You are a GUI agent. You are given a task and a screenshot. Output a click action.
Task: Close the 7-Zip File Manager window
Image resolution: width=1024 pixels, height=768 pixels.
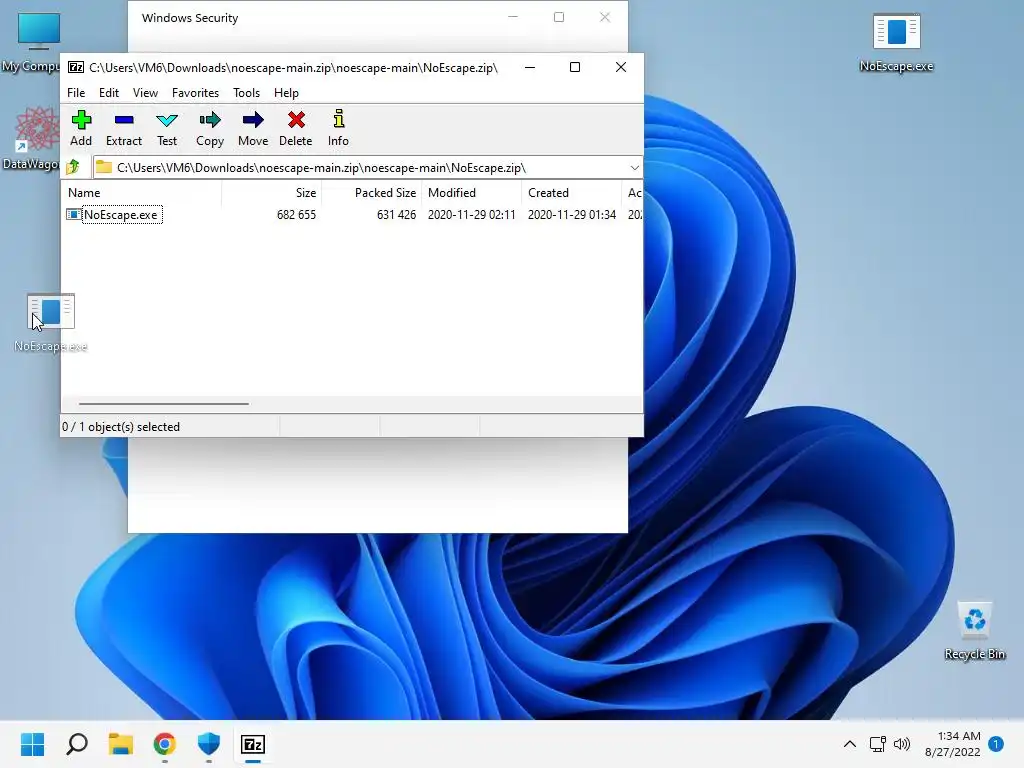621,67
